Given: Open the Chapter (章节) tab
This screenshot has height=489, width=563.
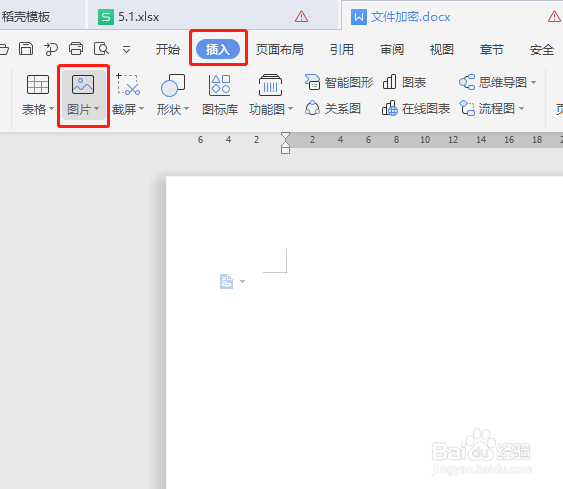Looking at the screenshot, I should [492, 49].
